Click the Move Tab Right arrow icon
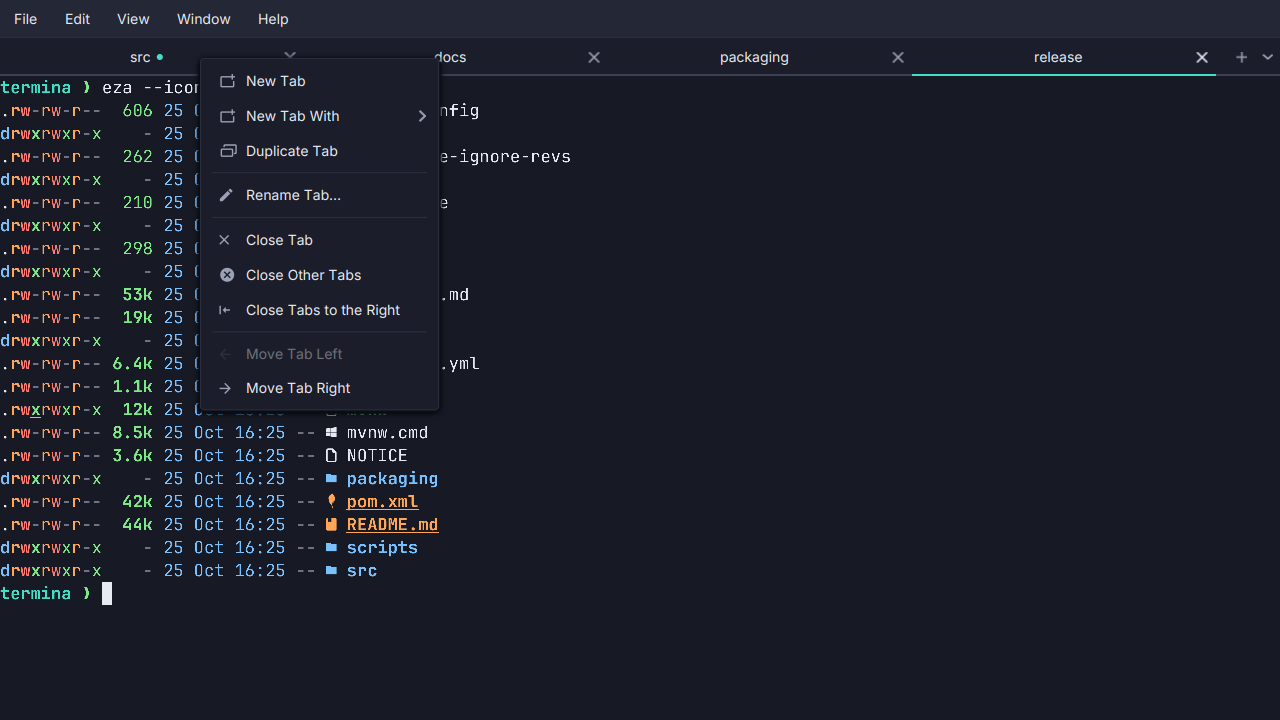The image size is (1280, 720). tap(225, 388)
